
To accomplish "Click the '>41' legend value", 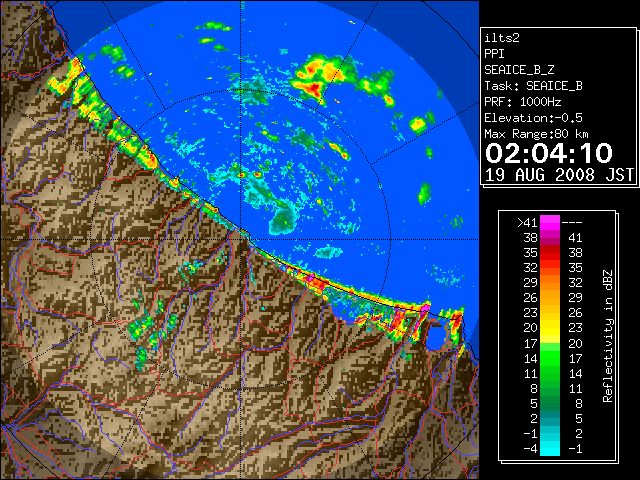I will [527, 223].
